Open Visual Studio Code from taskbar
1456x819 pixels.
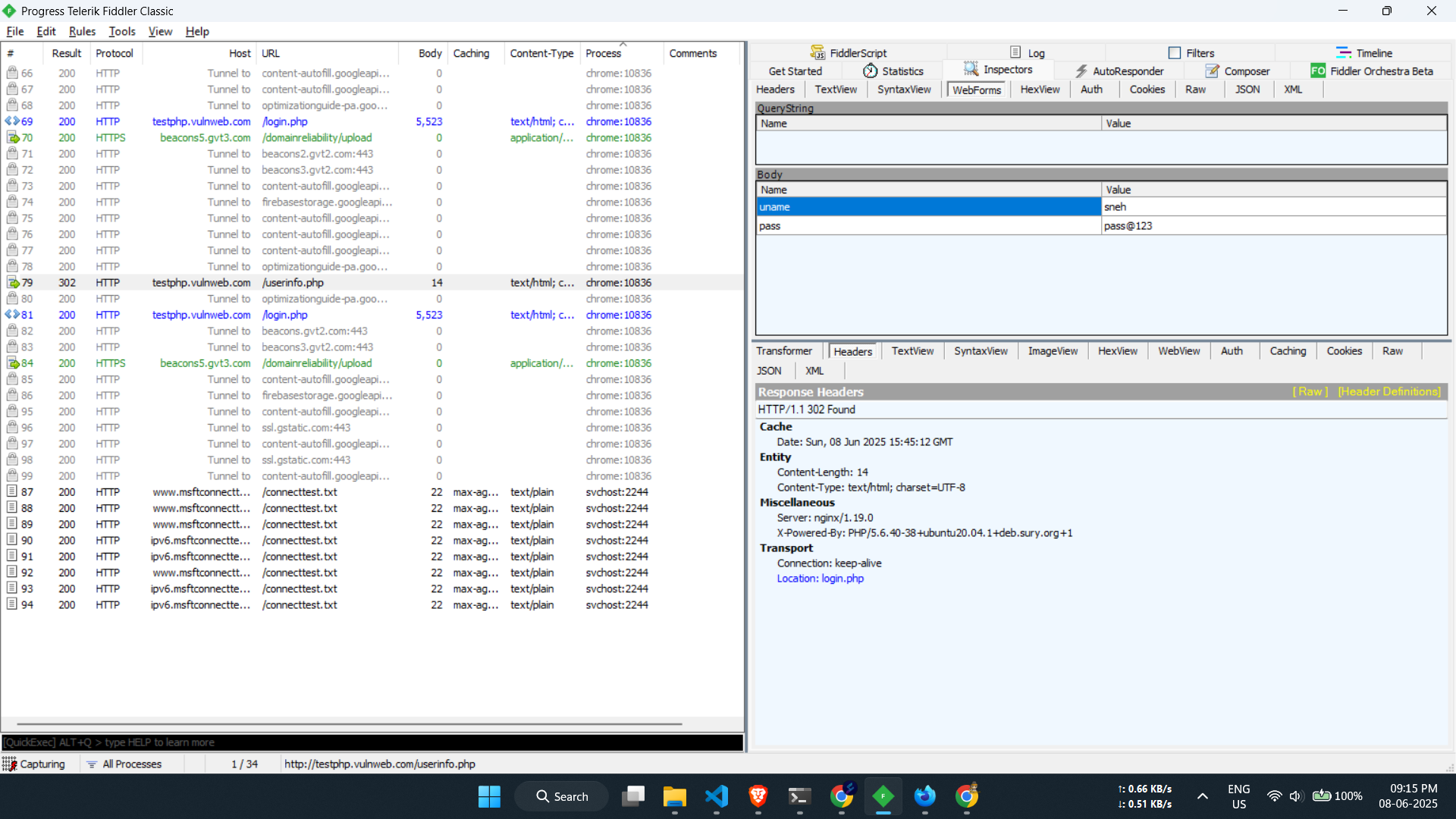[x=716, y=796]
